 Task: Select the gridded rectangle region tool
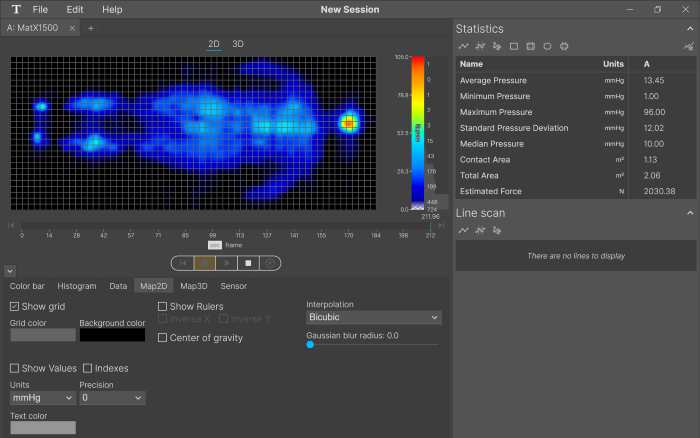point(530,46)
